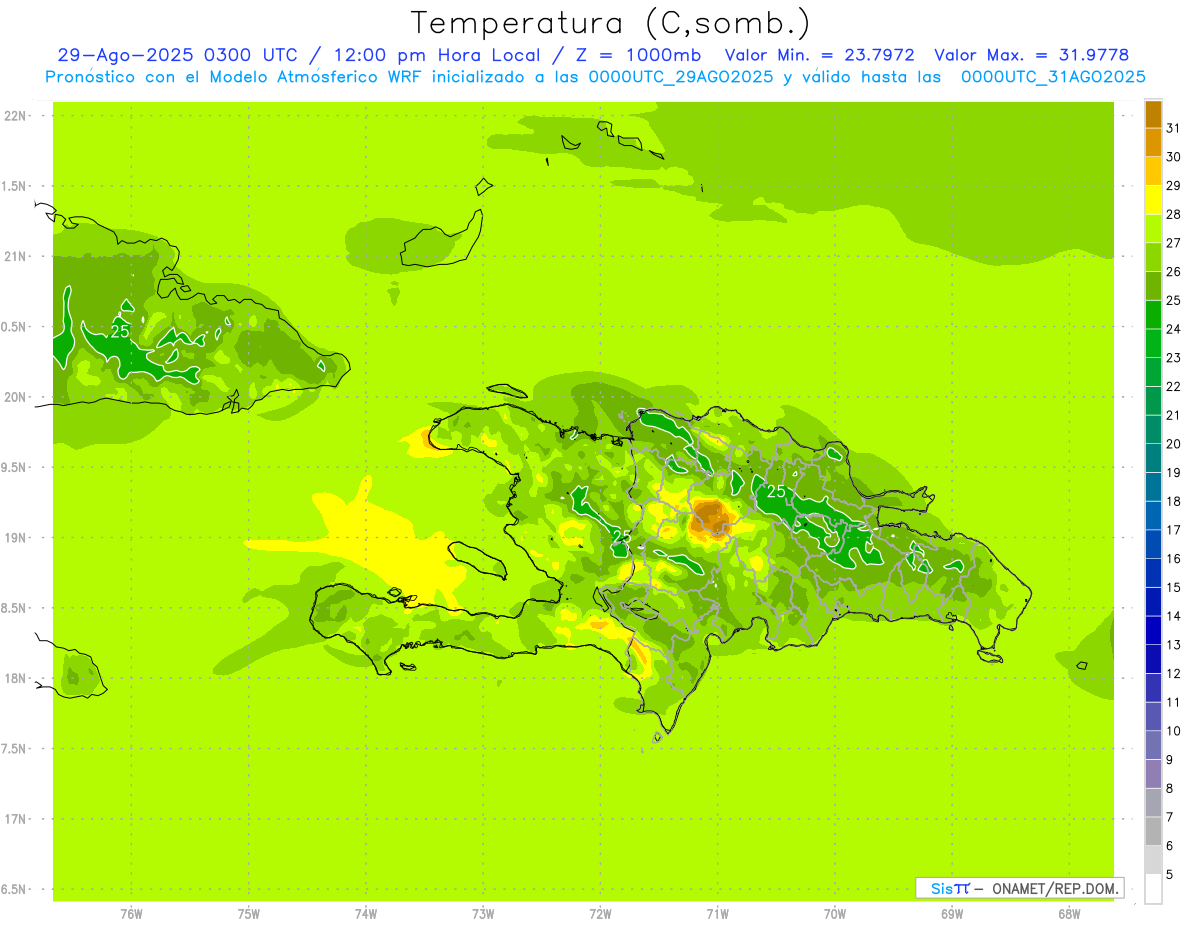Click '0000UTC_29AGO2025' initialization time text
The width and height of the screenshot is (1200, 927).
point(680,77)
